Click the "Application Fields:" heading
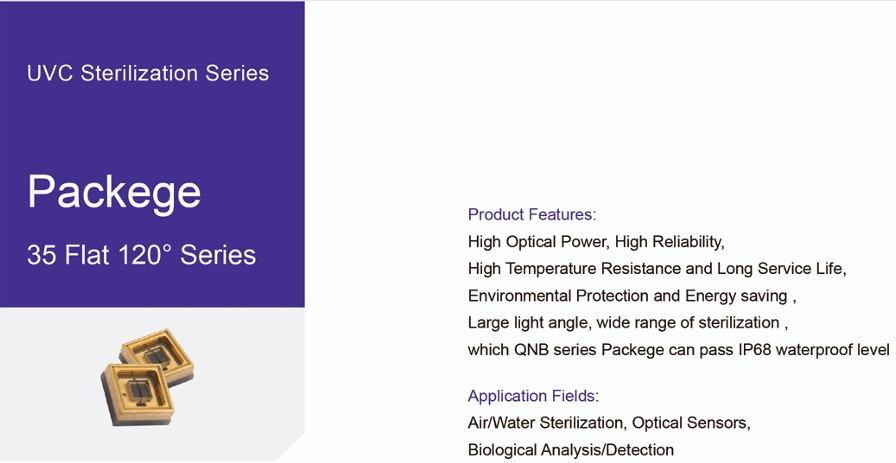 click(x=533, y=396)
